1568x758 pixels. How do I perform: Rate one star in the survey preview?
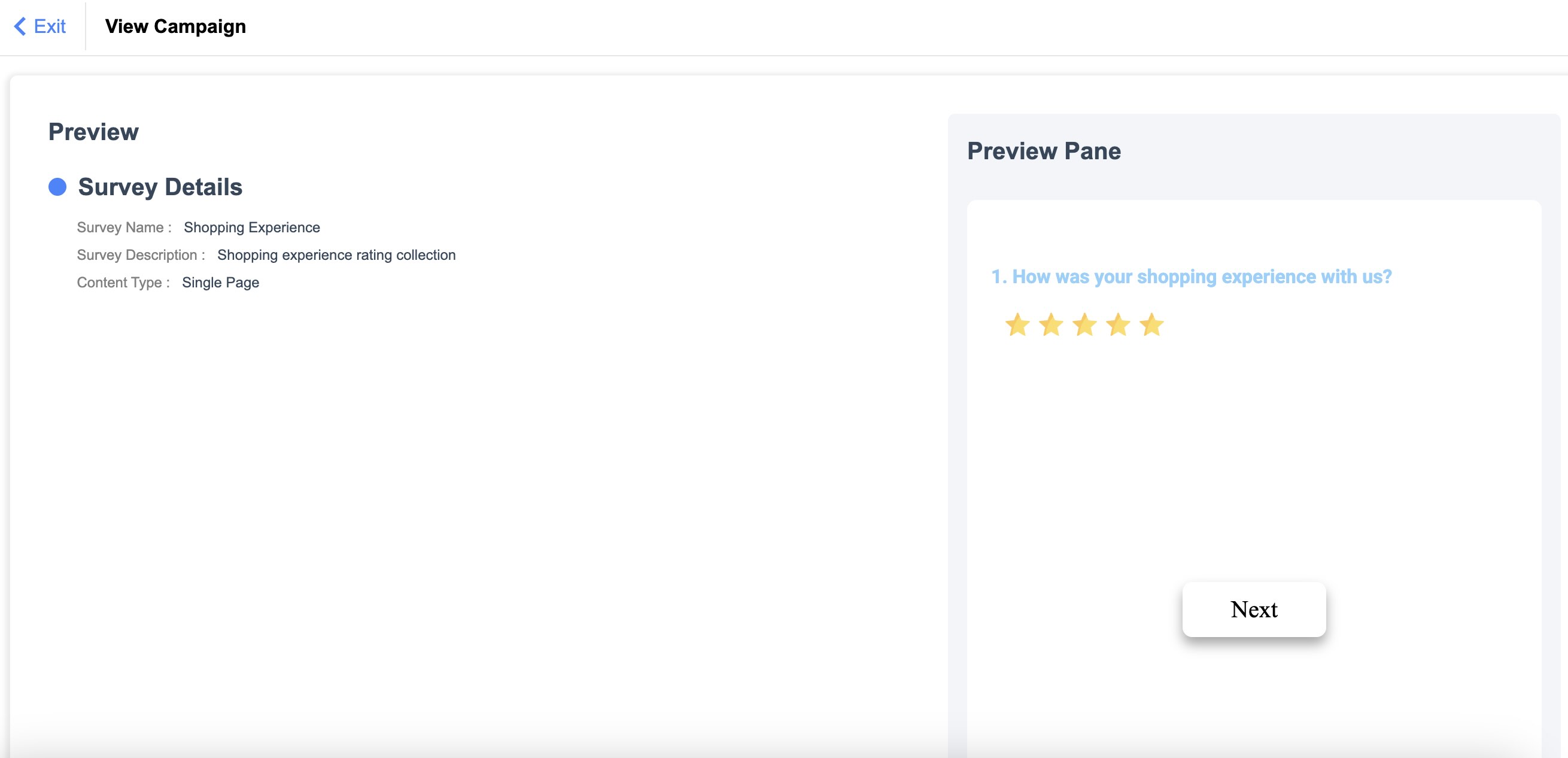[1017, 325]
